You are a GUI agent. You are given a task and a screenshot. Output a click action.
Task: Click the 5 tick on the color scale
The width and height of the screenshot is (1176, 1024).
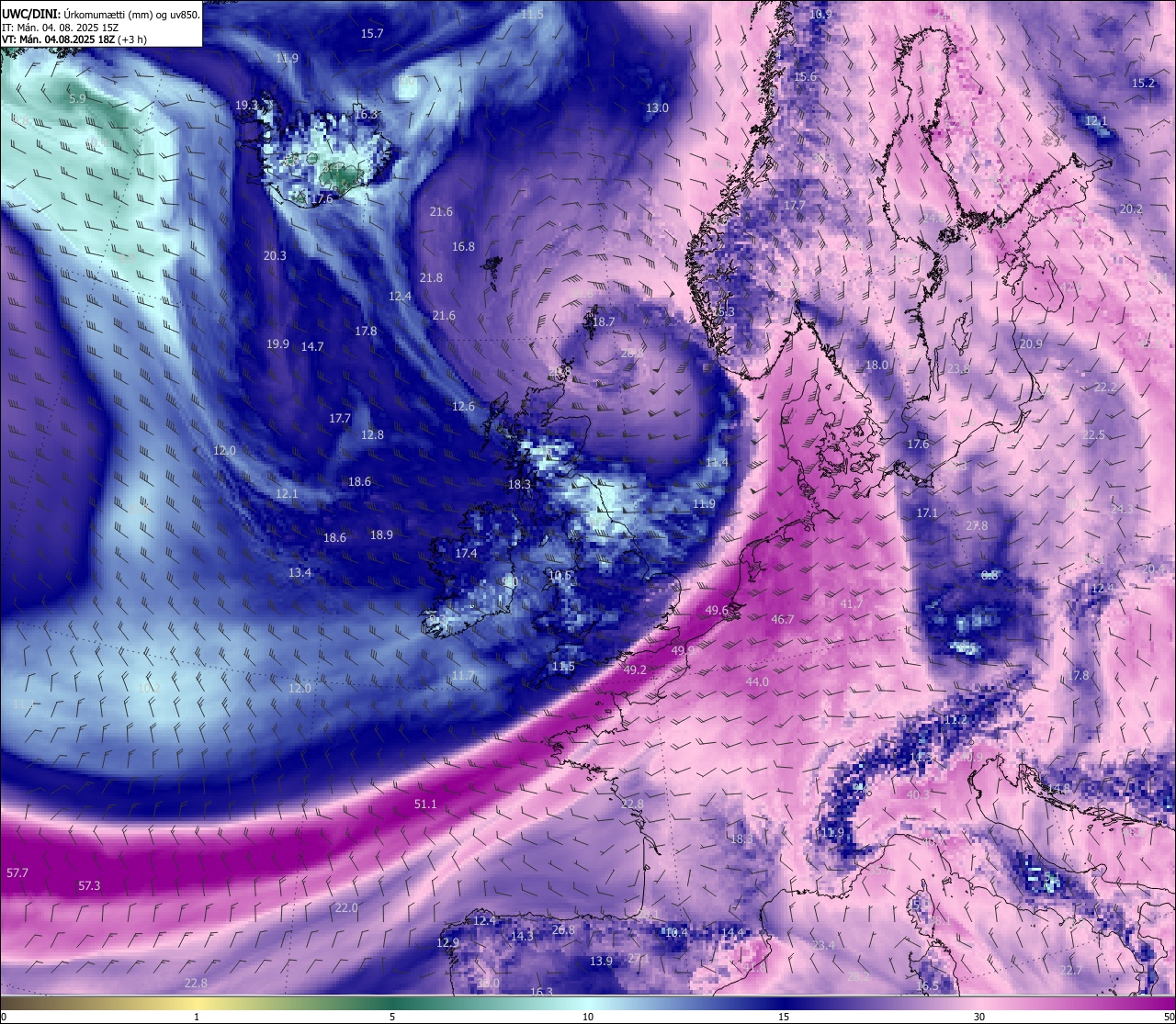(392, 1016)
